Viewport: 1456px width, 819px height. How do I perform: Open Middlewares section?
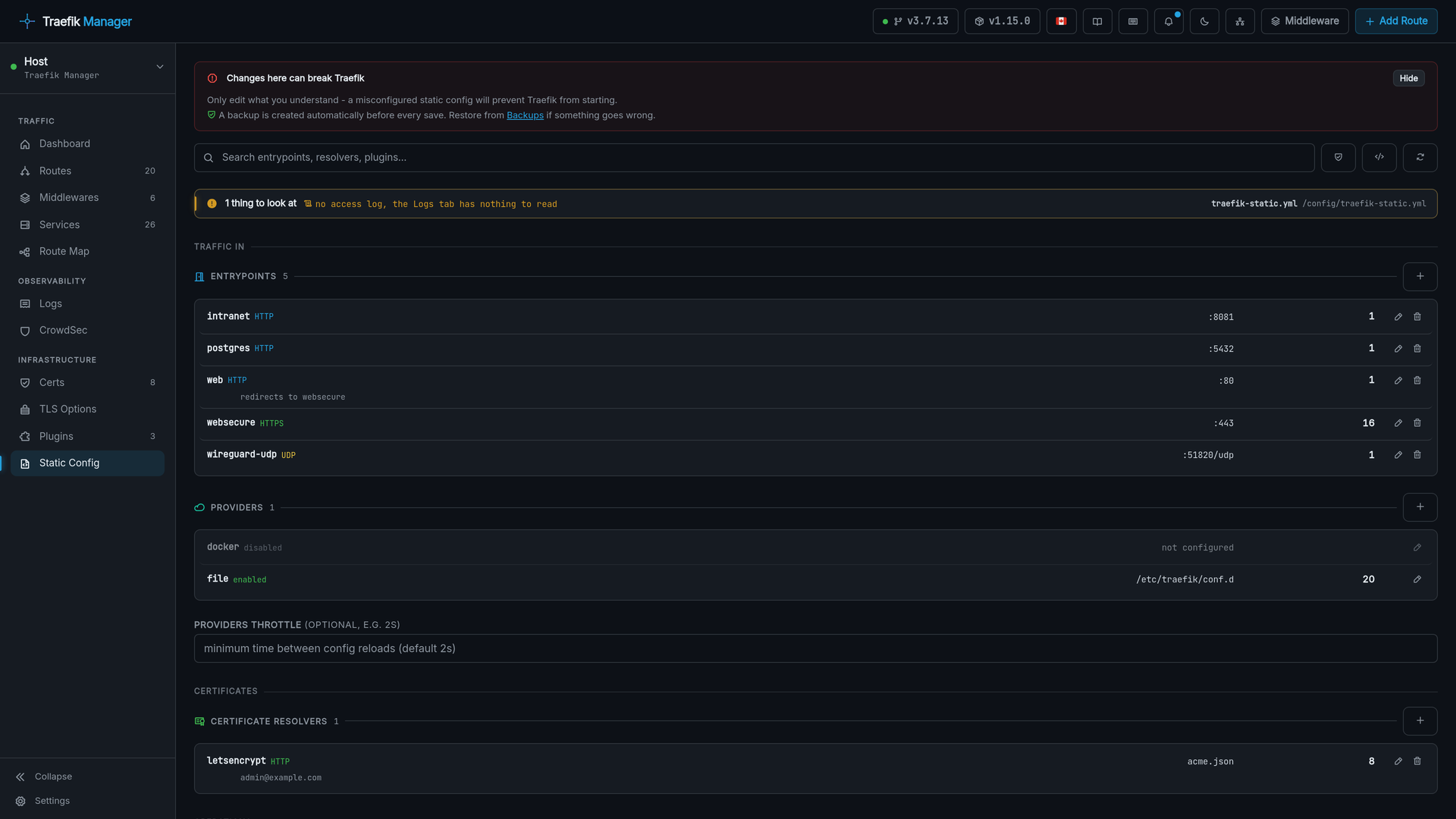click(87, 198)
